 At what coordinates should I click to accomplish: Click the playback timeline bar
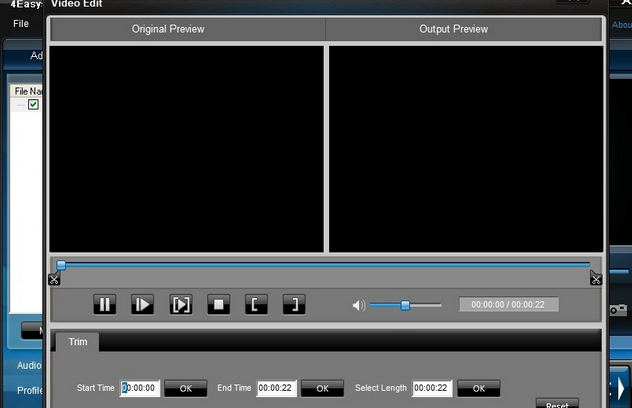[x=325, y=265]
